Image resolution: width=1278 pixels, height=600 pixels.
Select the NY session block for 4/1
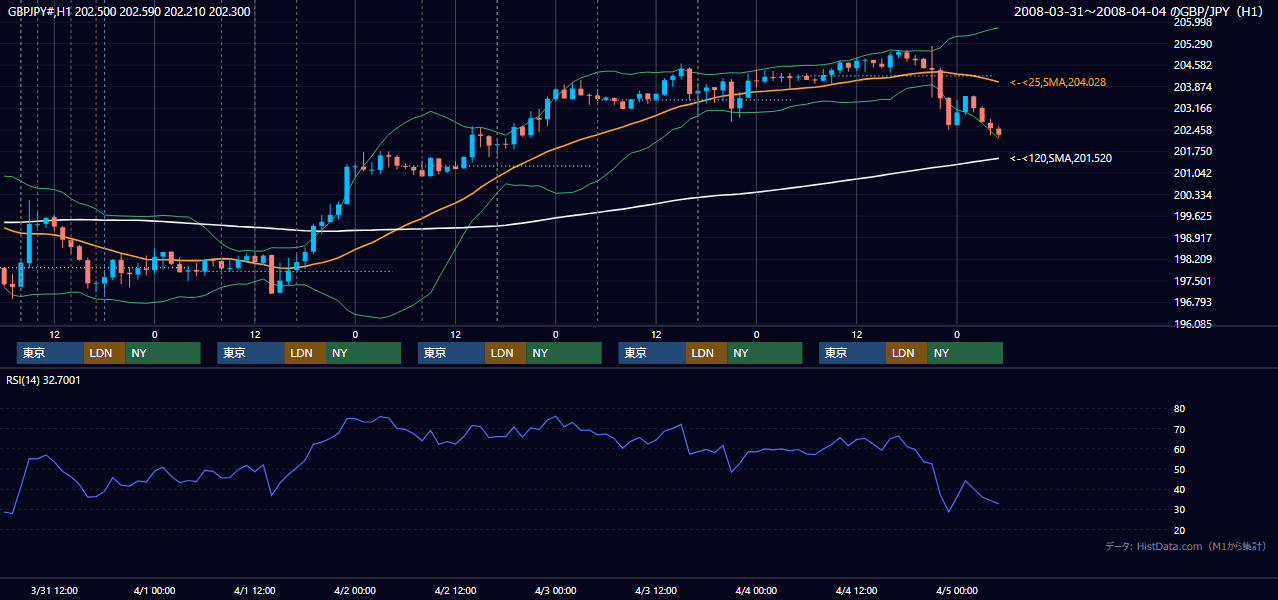coord(363,353)
